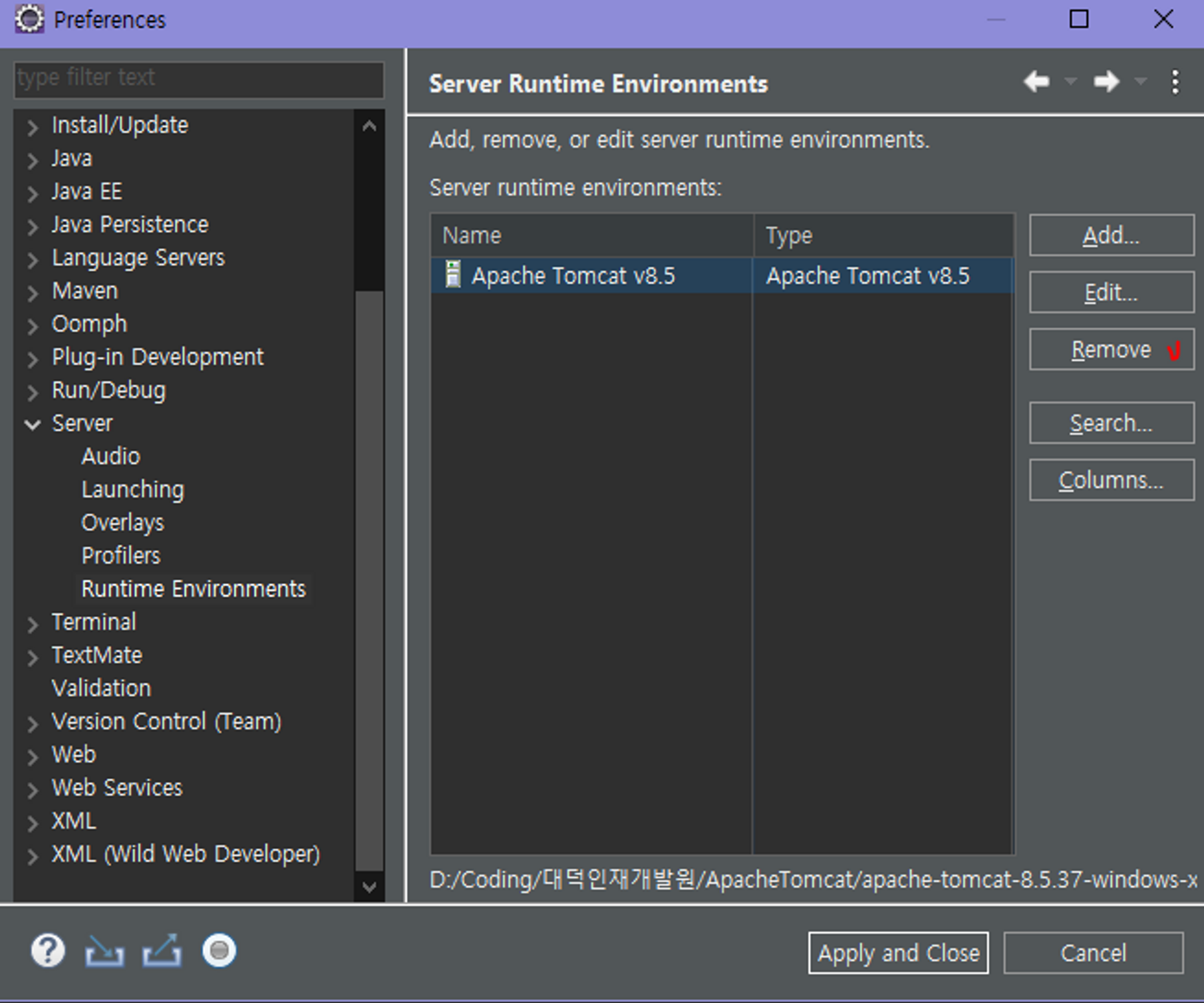Open the forward history dropdown arrow
Image resolution: width=1204 pixels, height=1003 pixels.
click(1140, 82)
